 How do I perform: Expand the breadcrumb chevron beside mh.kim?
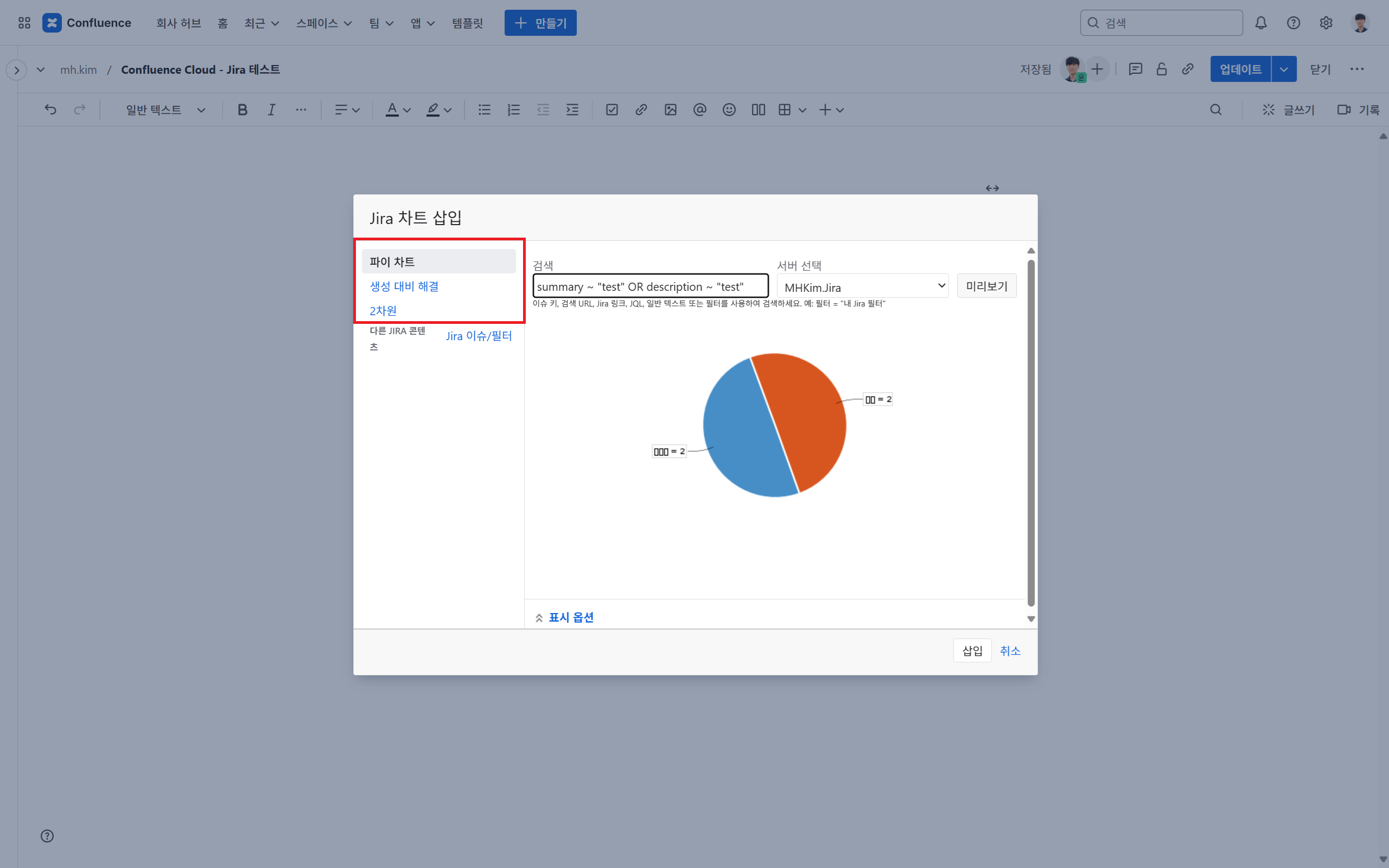click(x=40, y=69)
